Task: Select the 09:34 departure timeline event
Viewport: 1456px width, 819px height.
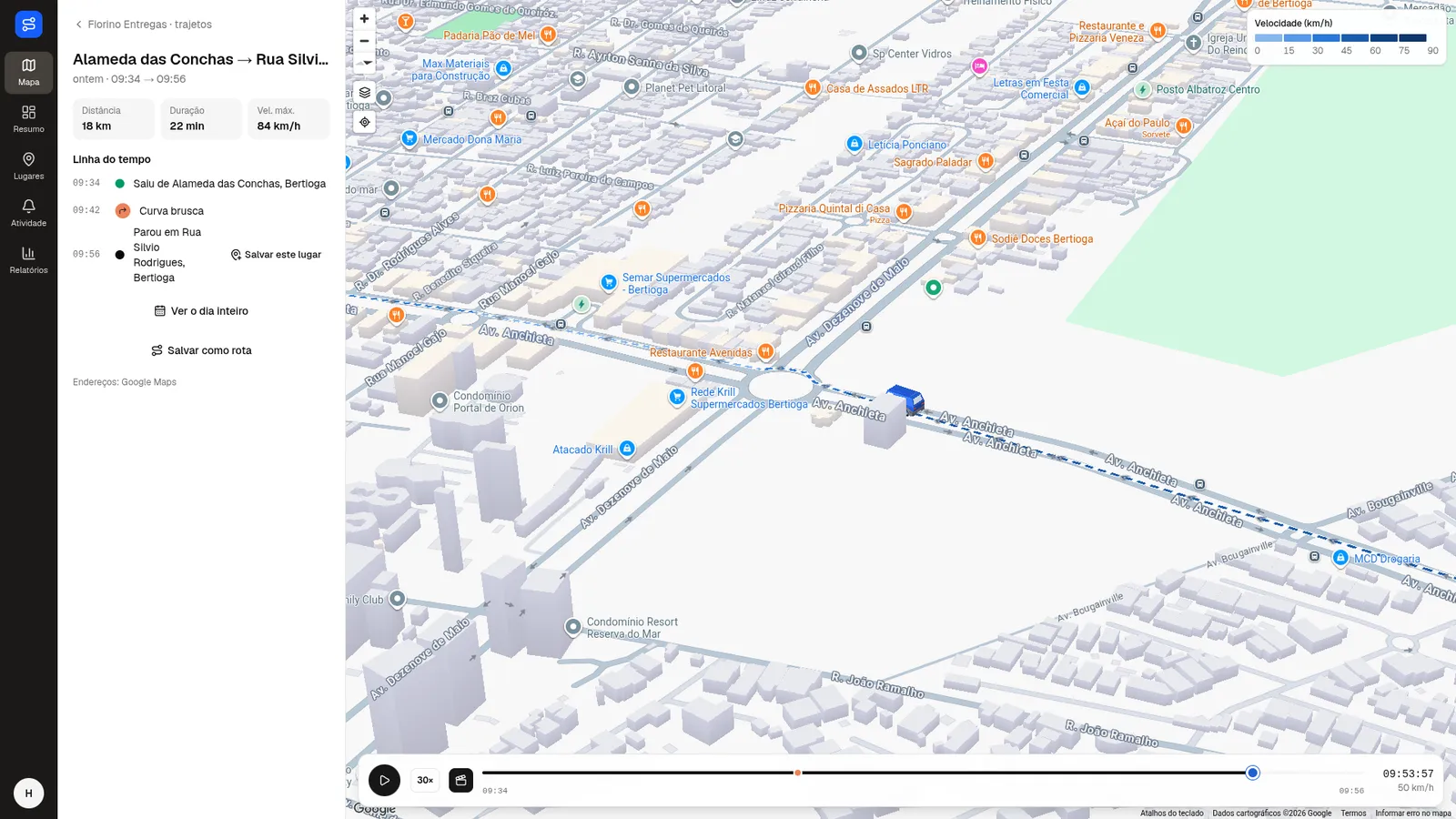Action: [x=200, y=184]
